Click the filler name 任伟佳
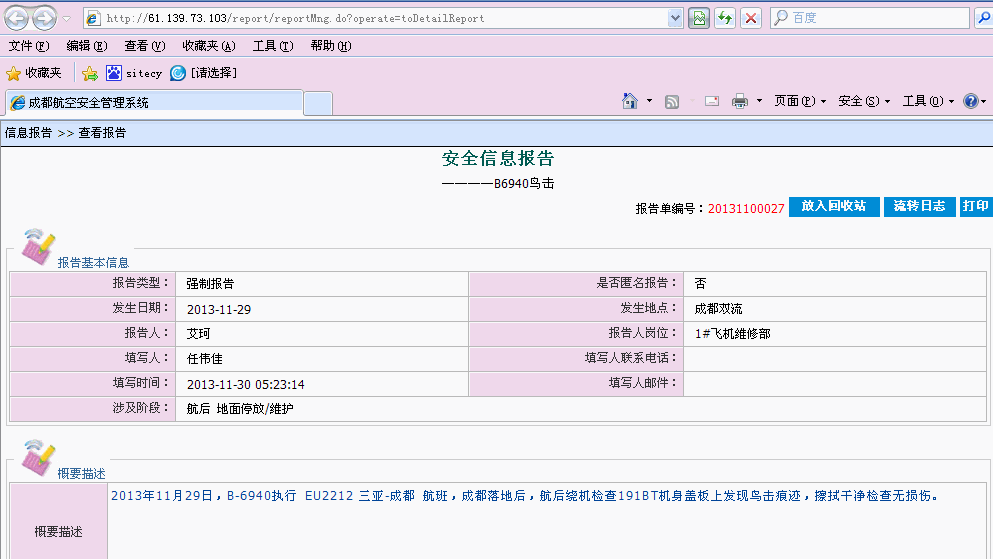993x559 pixels. 205,359
